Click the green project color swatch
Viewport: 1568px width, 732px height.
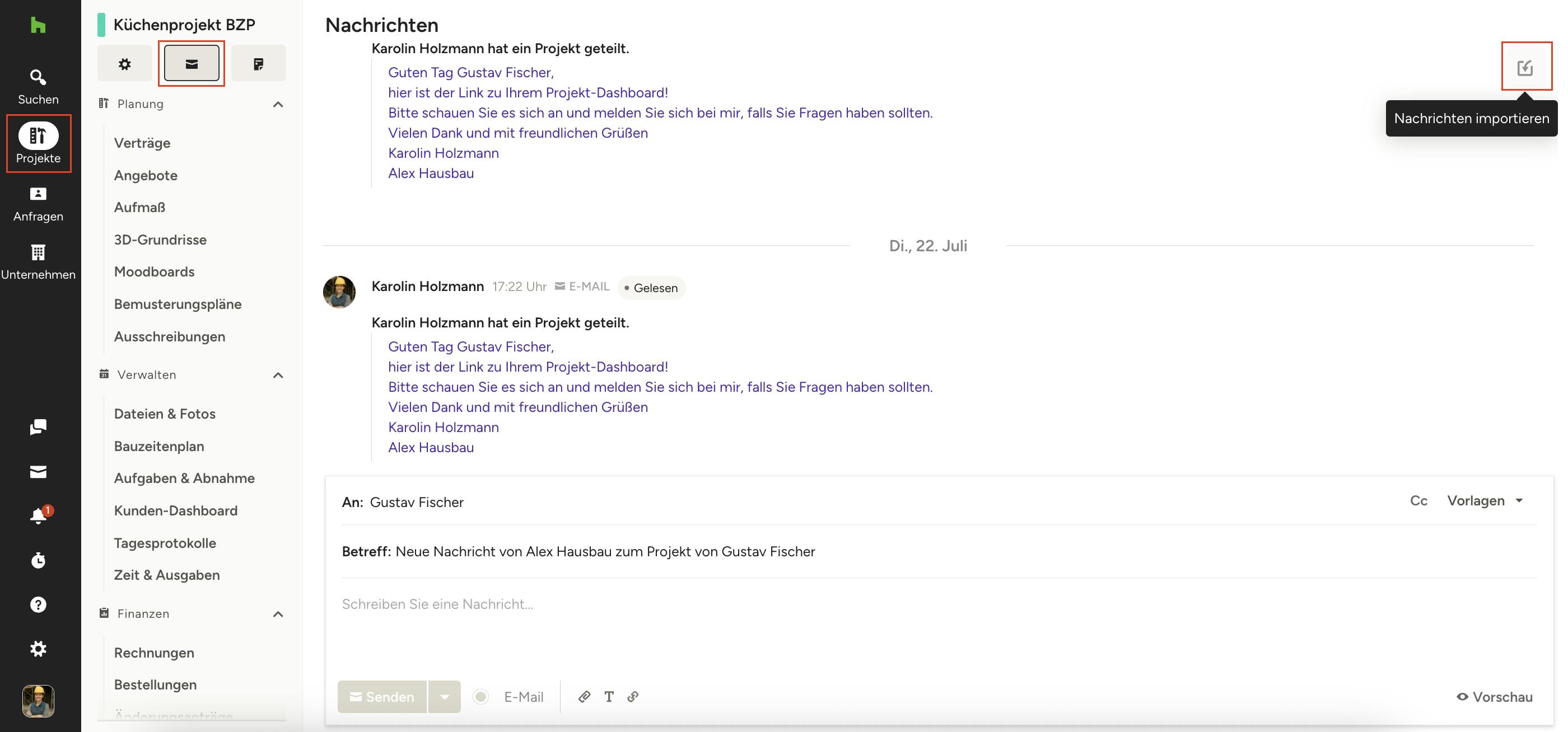pyautogui.click(x=101, y=25)
